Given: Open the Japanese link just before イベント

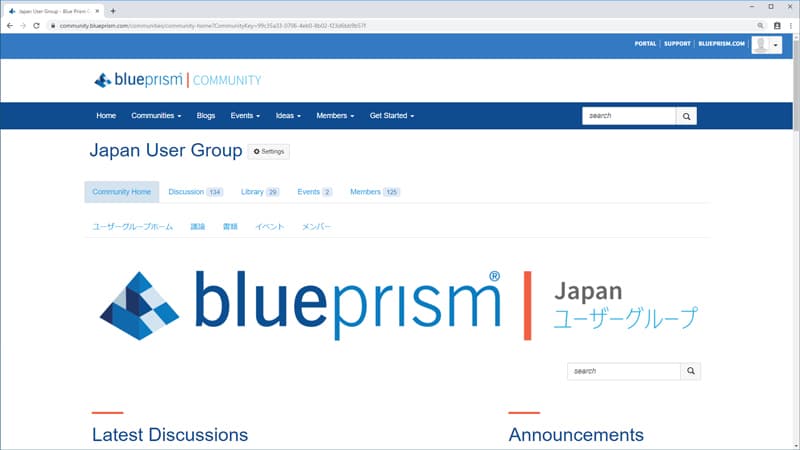Looking at the screenshot, I should (x=230, y=227).
